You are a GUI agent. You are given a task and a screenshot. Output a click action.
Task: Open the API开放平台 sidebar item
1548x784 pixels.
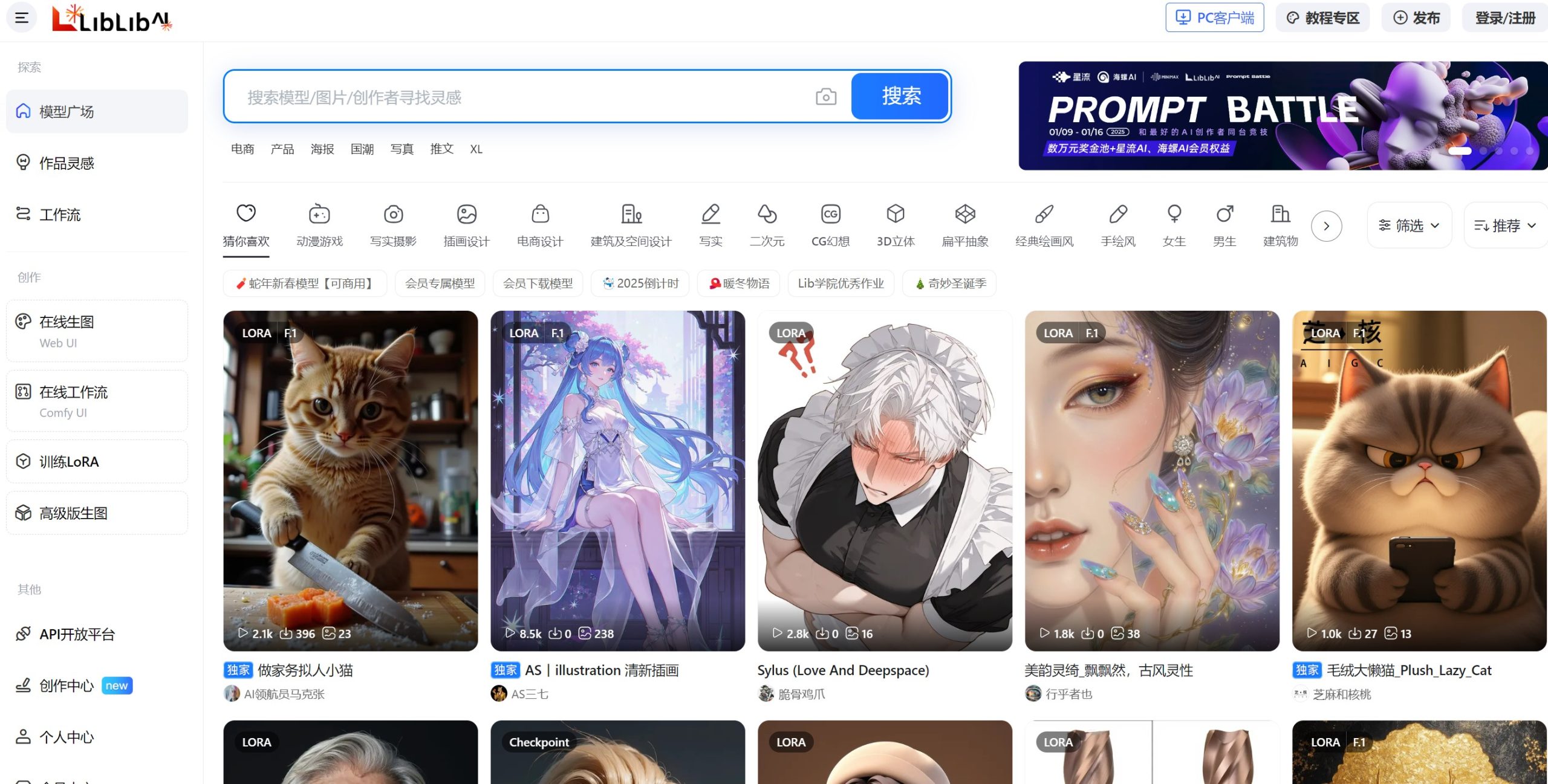pos(77,634)
